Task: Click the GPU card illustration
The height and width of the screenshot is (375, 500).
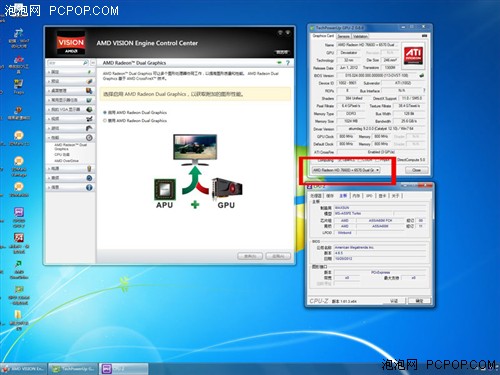Action: tap(227, 189)
